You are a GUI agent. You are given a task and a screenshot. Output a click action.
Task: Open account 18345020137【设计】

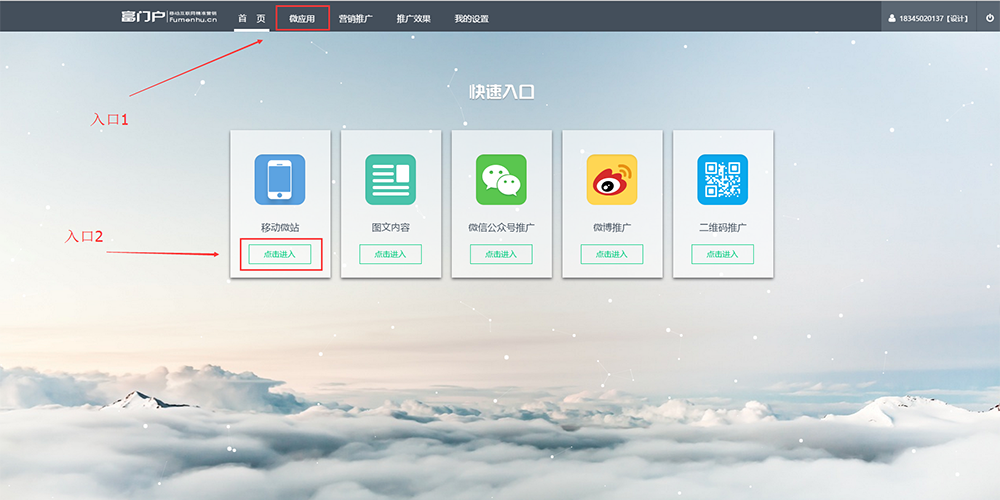coord(929,19)
